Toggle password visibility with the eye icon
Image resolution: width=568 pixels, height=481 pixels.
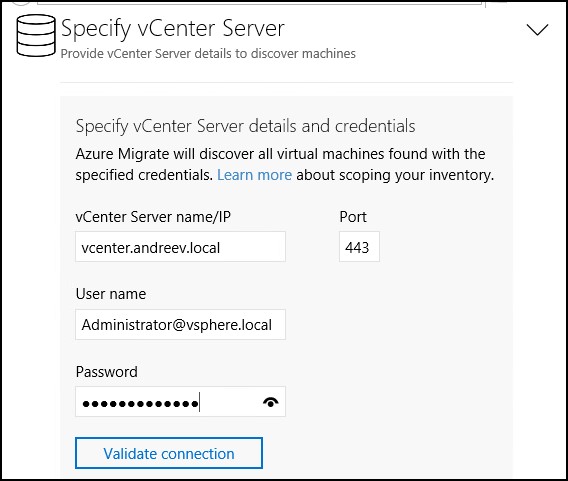pos(271,402)
